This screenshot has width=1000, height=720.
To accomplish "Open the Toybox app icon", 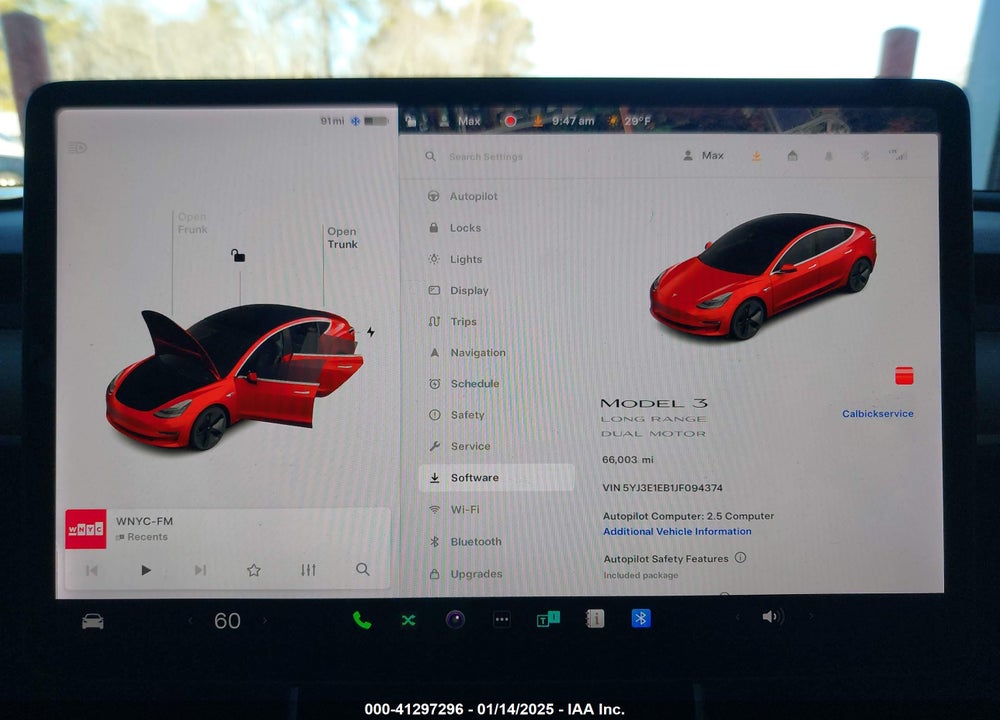I will click(548, 619).
